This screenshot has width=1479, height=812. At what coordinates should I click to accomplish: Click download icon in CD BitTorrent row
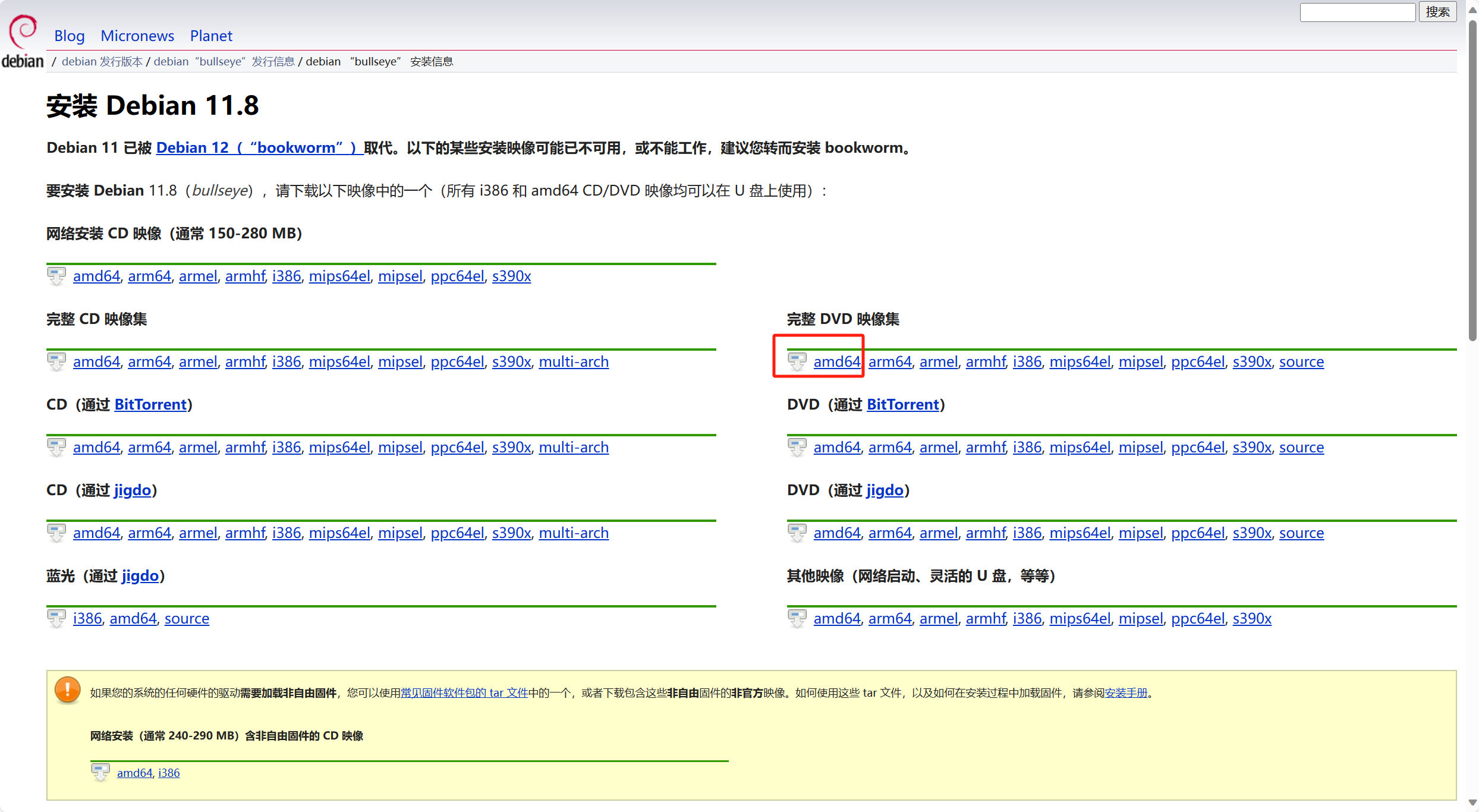pos(56,447)
